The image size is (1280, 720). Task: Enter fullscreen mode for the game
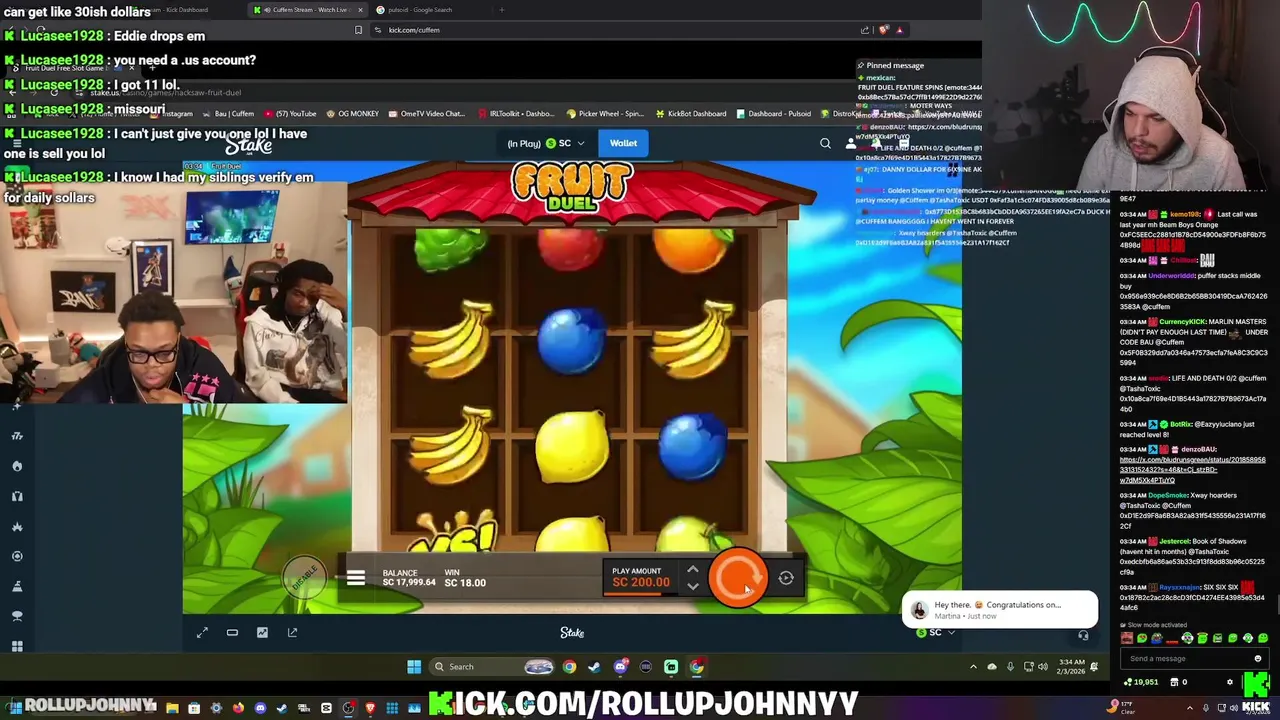coord(202,632)
